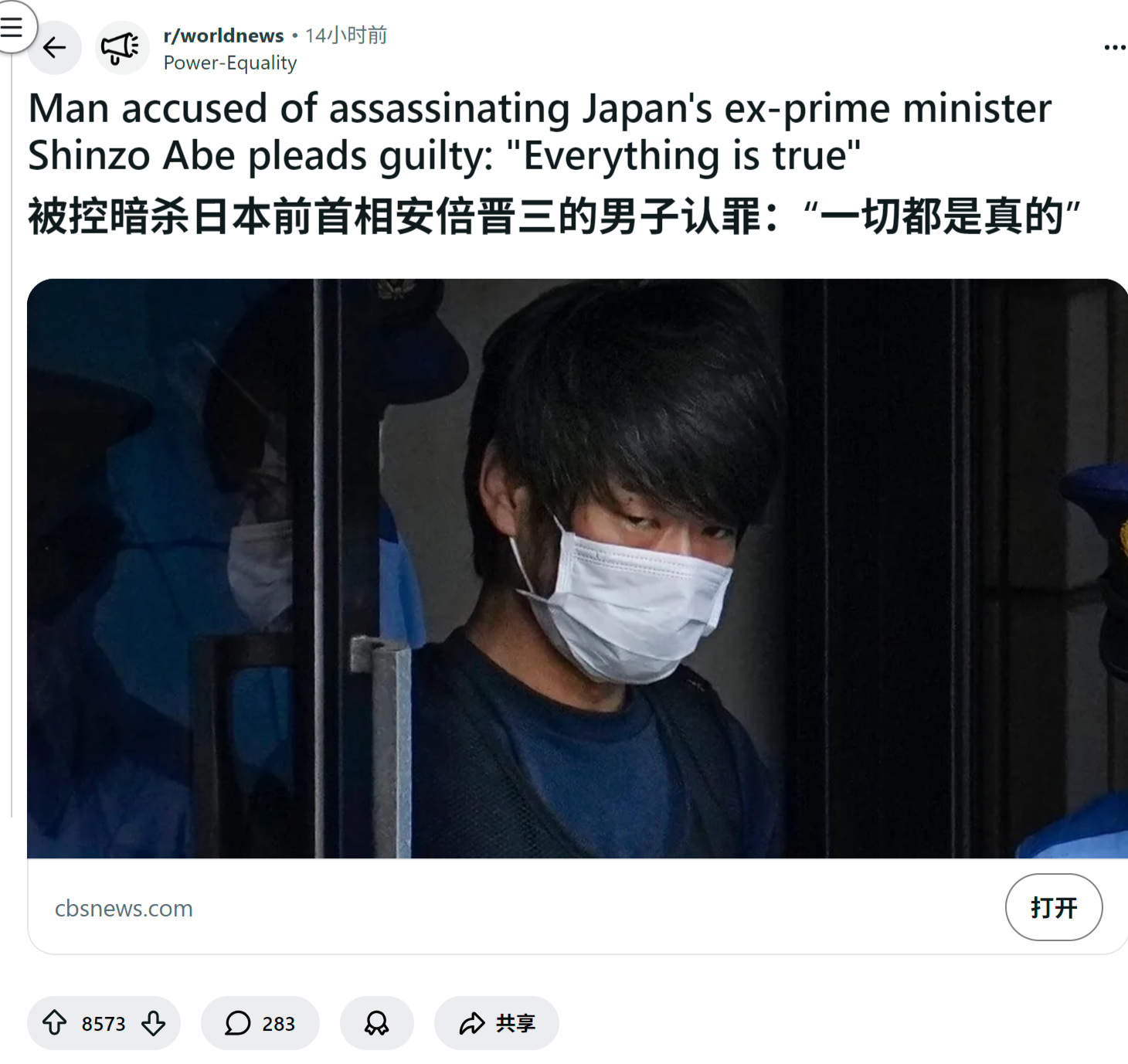Open the hamburger menu icon
The image size is (1128, 1064).
pyautogui.click(x=12, y=27)
